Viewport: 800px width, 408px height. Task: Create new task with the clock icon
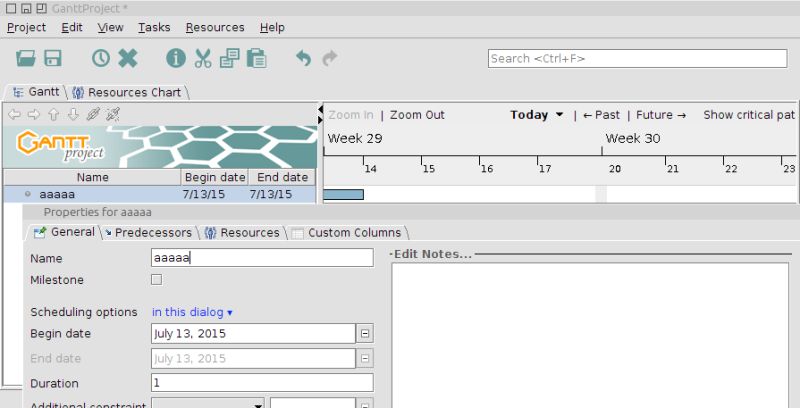tap(101, 59)
